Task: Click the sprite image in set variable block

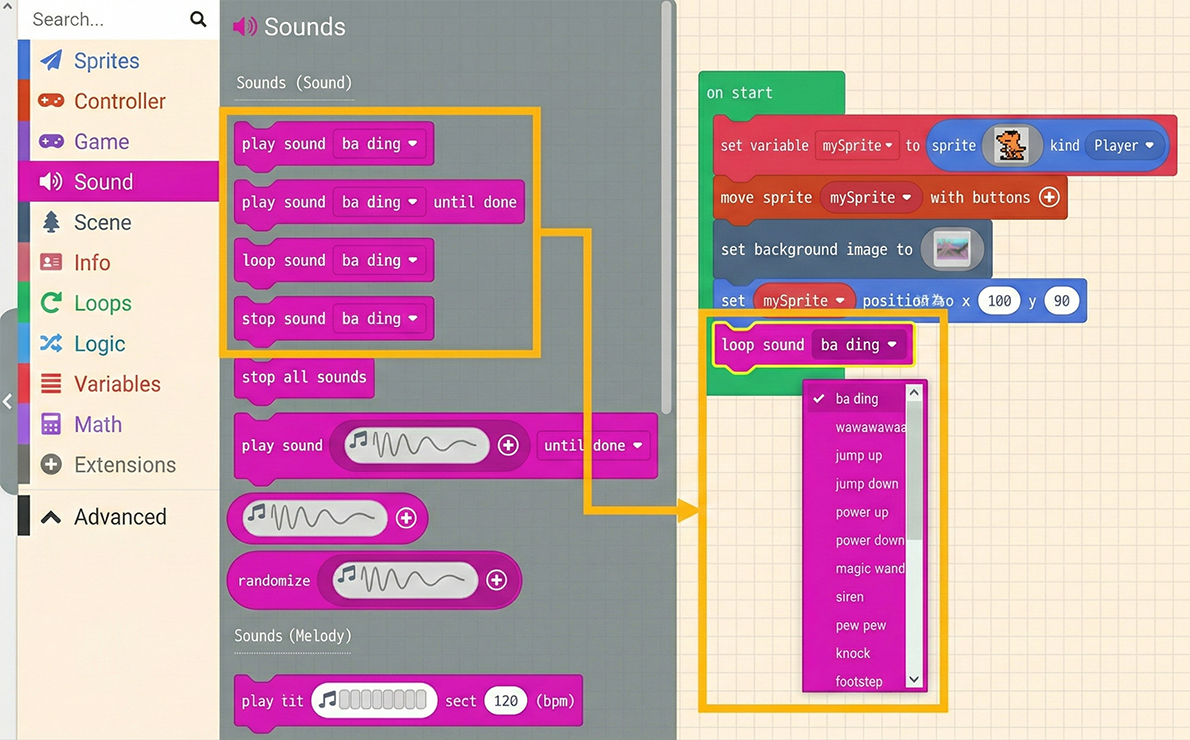Action: pyautogui.click(x=1011, y=146)
